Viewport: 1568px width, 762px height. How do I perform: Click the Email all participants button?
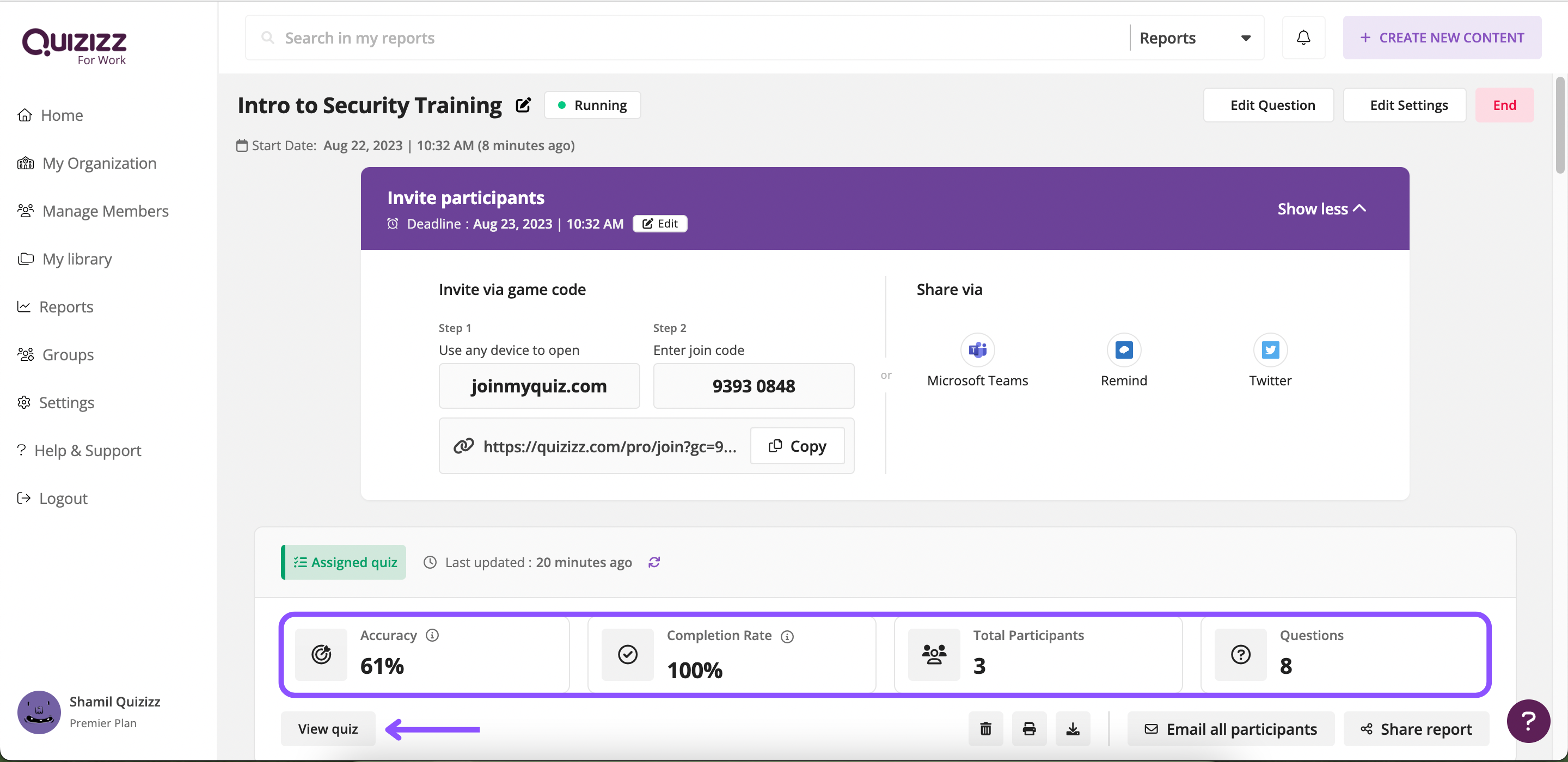(1231, 728)
